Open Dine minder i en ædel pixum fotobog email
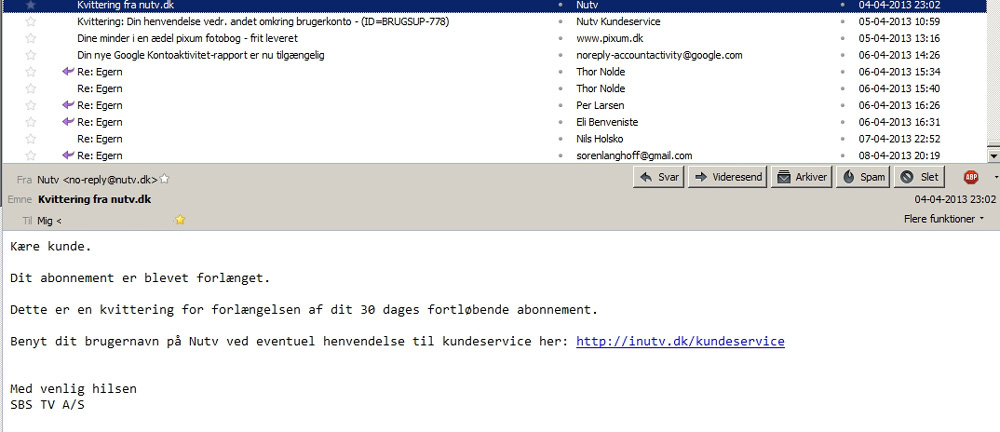The height and width of the screenshot is (432, 1000). 188,38
